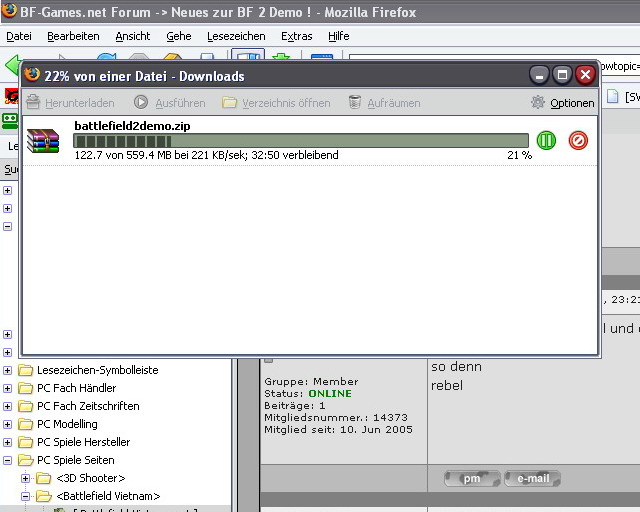Viewport: 640px width, 512px height.
Task: Expand <3D Shooter> folder
Action: (25, 478)
